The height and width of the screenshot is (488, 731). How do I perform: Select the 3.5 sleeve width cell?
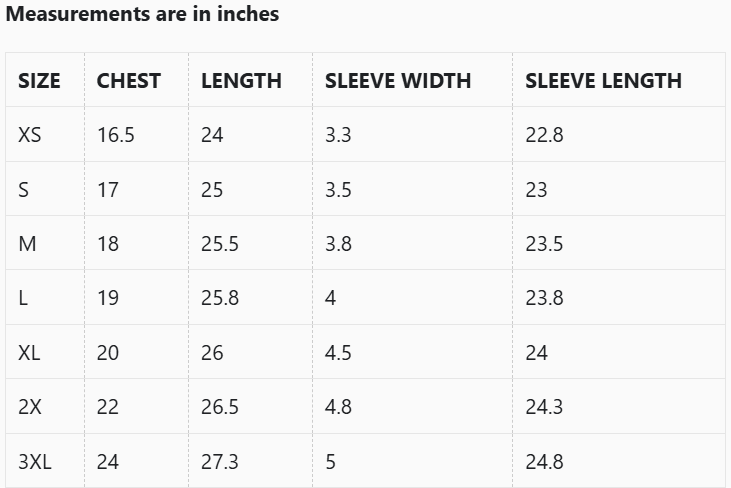[338, 190]
